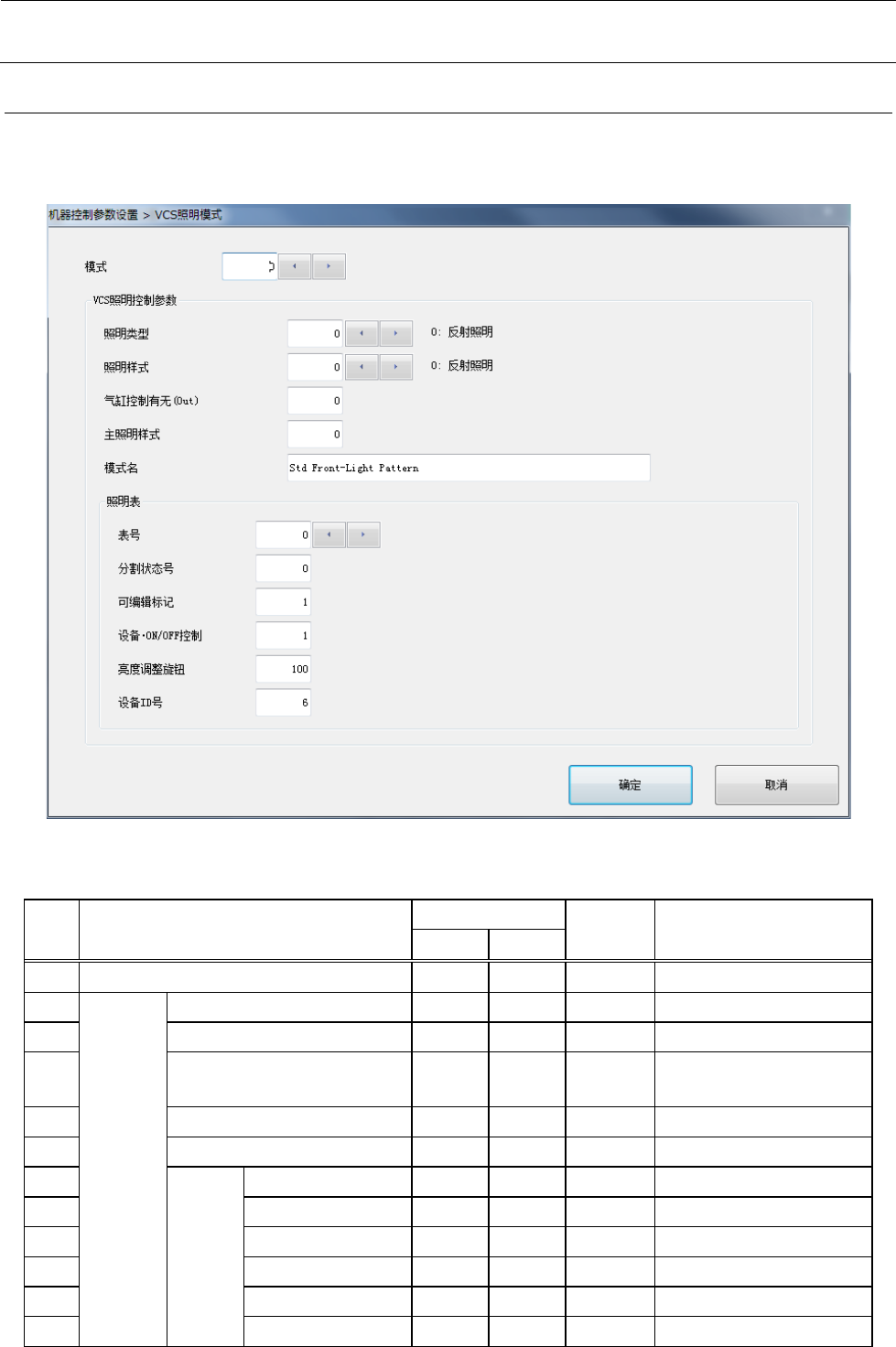Click the 照明类型 description '0: 反射照明'
The image size is (896, 1347).
pos(462,332)
